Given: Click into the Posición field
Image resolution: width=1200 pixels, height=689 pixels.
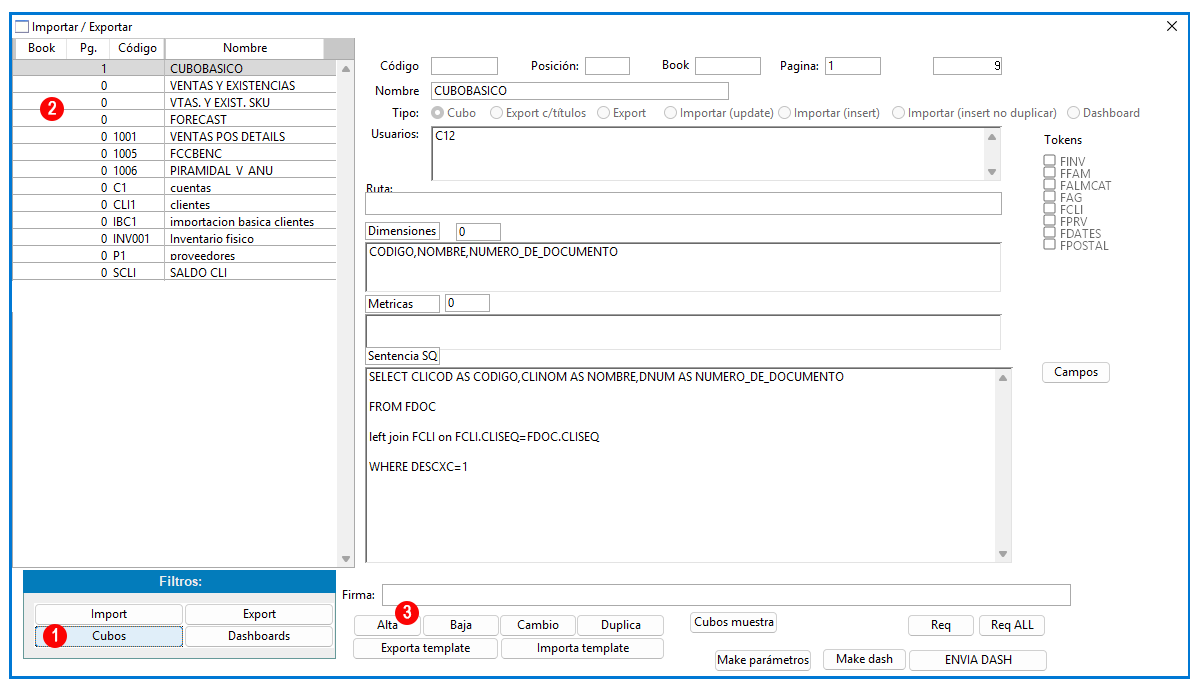Looking at the screenshot, I should [607, 66].
